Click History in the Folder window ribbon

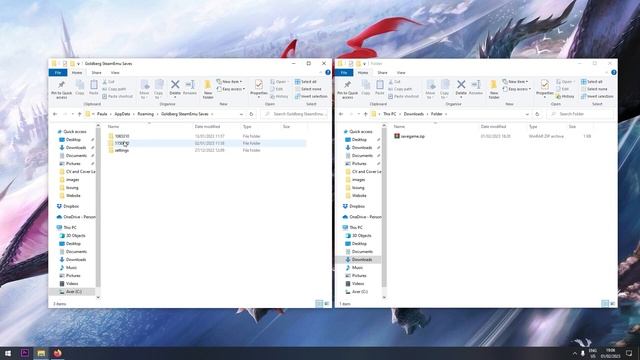click(565, 96)
